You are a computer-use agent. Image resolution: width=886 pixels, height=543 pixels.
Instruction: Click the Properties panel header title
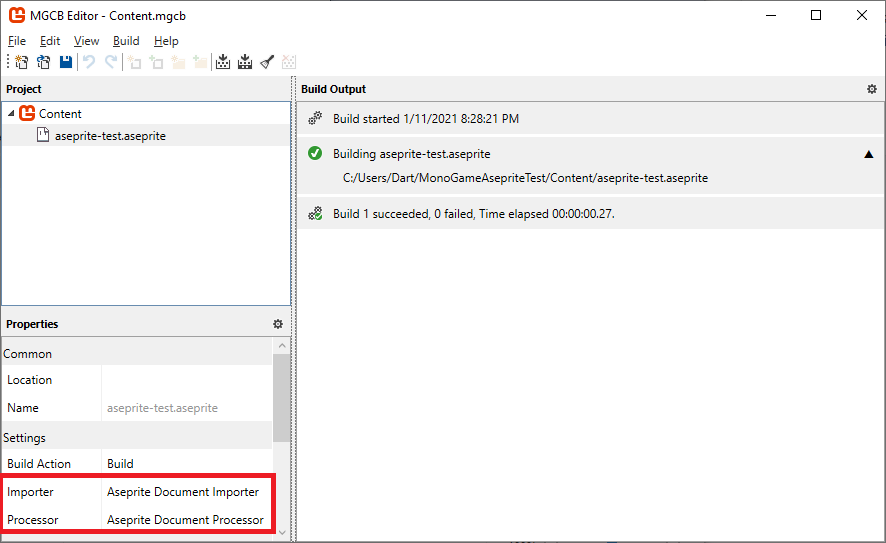(x=32, y=324)
